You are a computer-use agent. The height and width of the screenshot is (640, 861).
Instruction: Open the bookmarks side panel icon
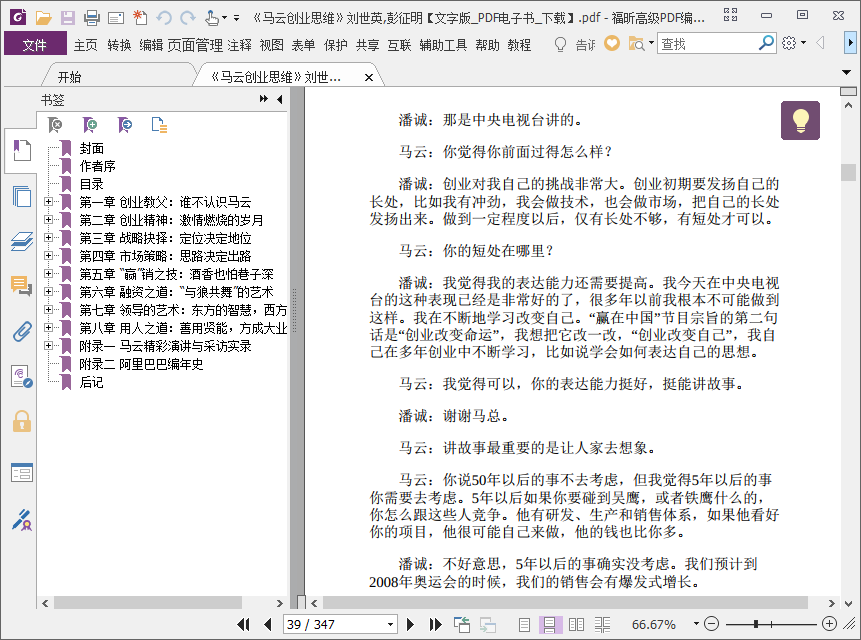(x=21, y=150)
